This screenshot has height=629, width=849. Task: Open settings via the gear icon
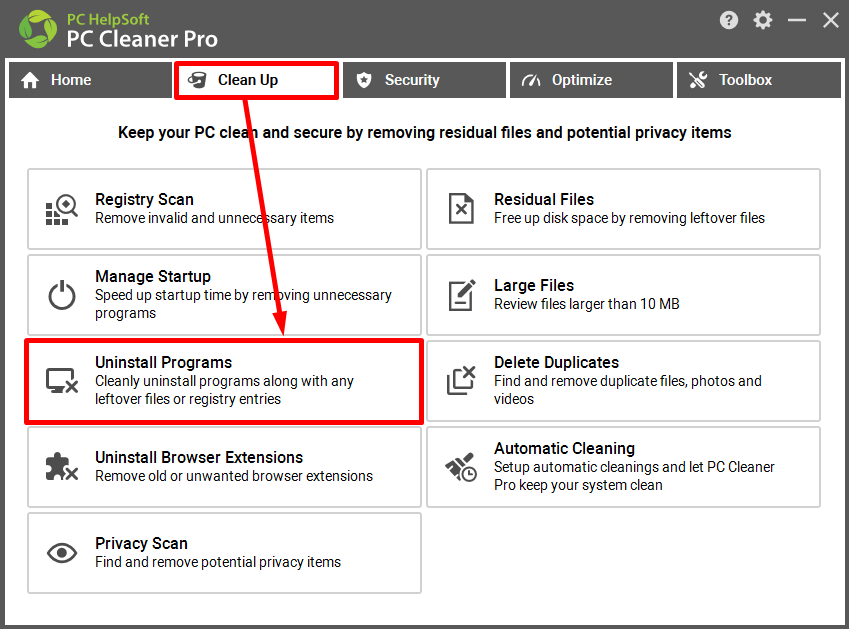click(763, 21)
